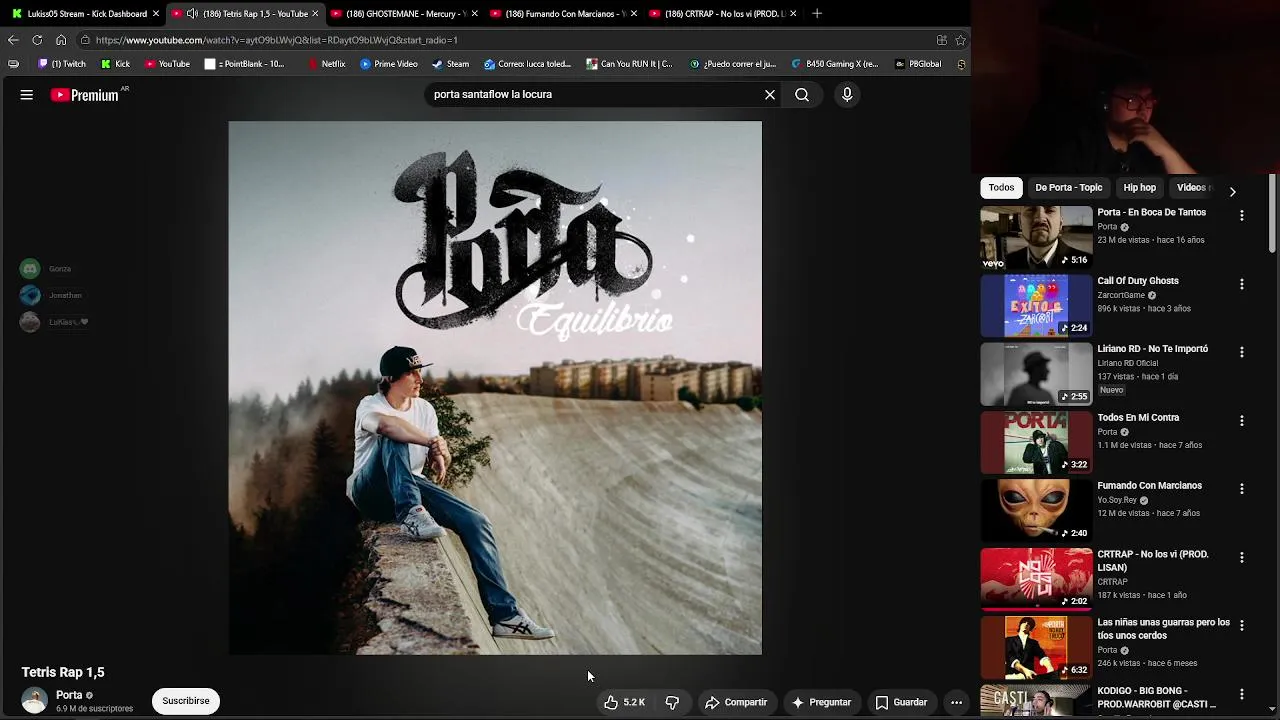Close the Tetris Rap 1,5 browser tab
This screenshot has width=1280, height=720.
pos(315,14)
